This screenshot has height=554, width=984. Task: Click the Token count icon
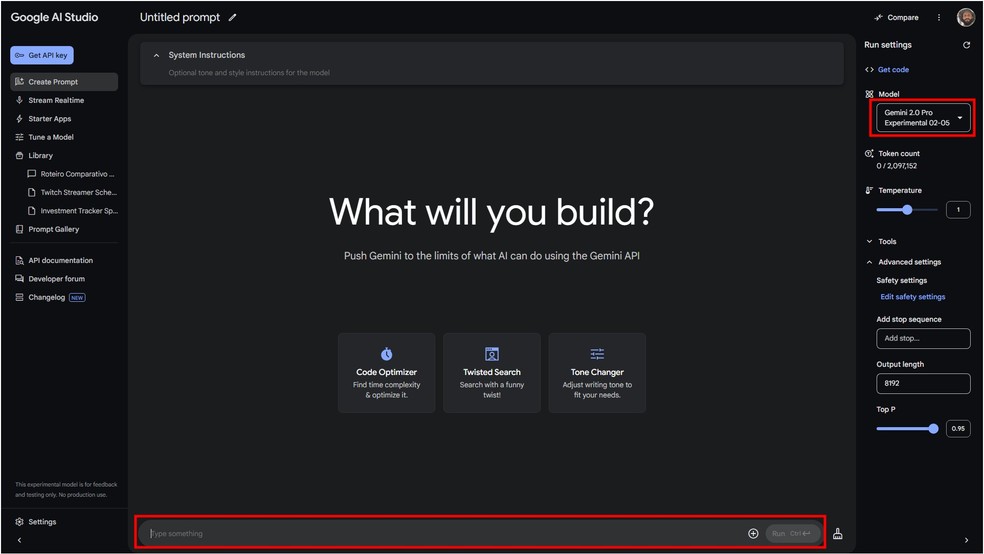(869, 153)
